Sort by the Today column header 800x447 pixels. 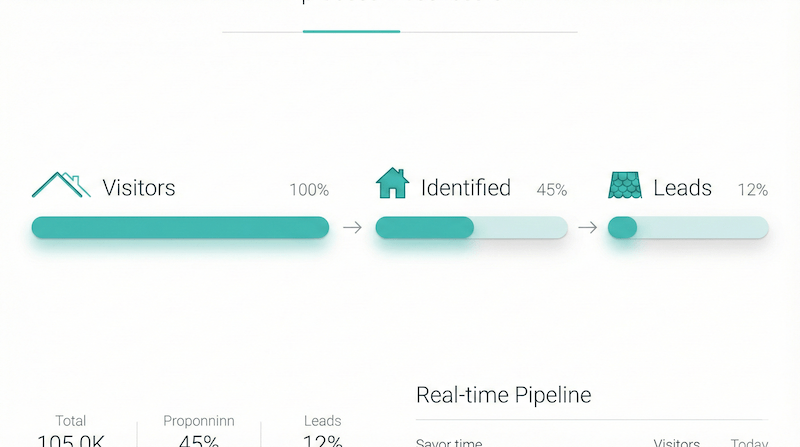749,442
